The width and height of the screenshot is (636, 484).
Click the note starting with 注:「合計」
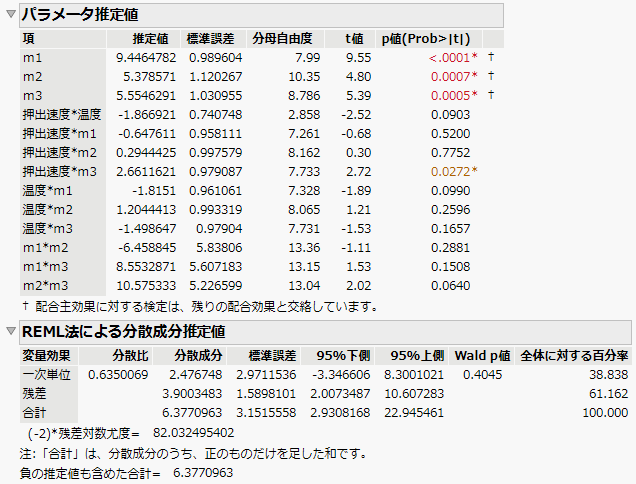click(x=193, y=454)
